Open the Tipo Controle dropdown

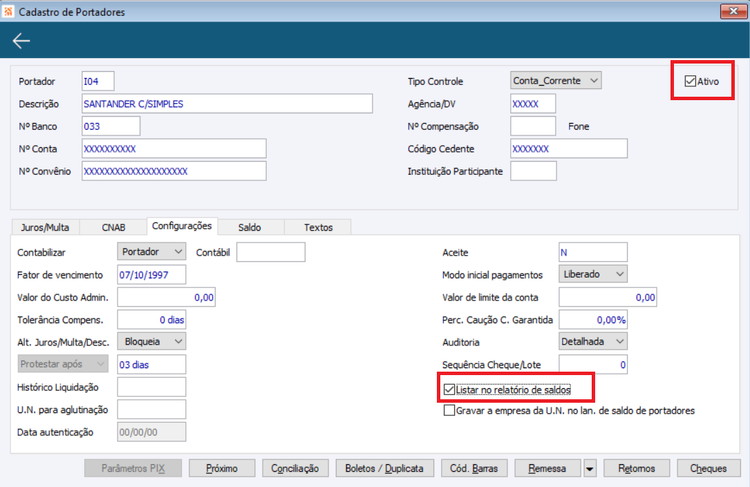[x=556, y=81]
